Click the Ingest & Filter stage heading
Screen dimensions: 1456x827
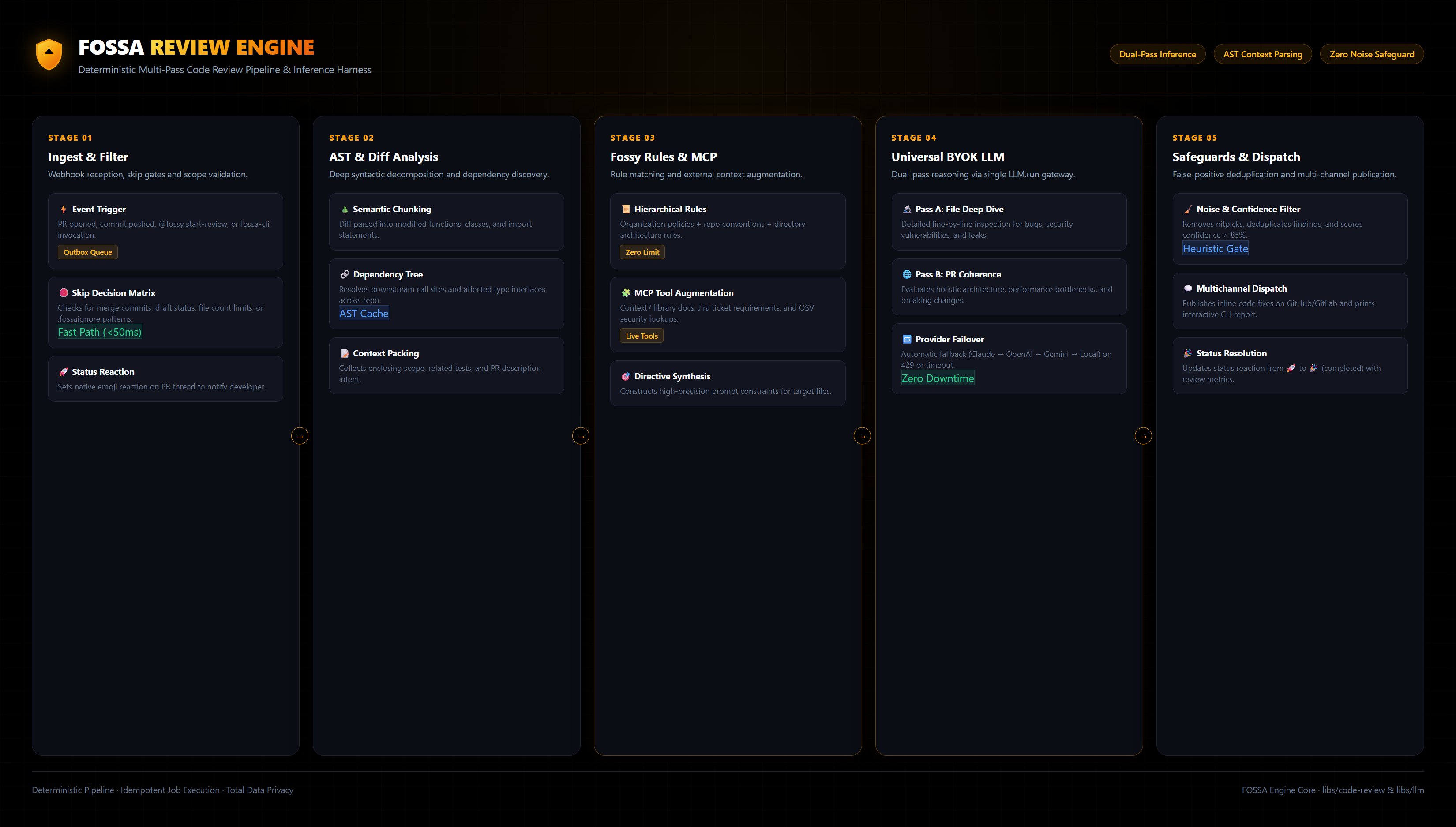[88, 157]
